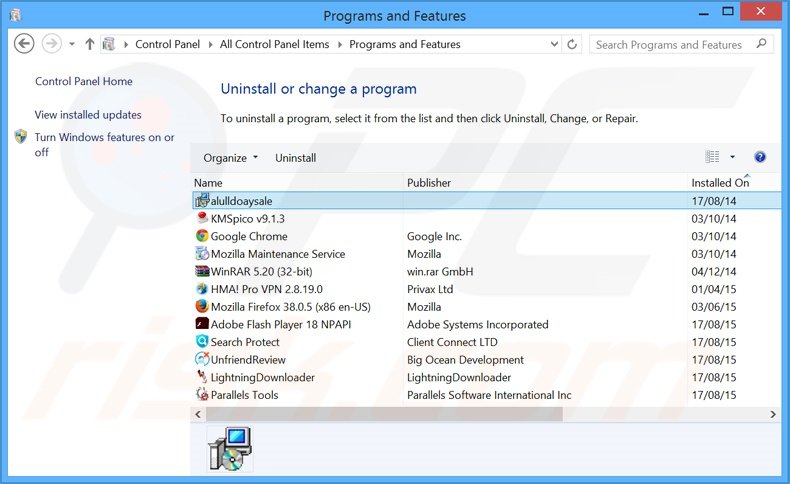Select the UnfriendReview program name
Viewport: 790px width, 484px height.
[x=248, y=360]
